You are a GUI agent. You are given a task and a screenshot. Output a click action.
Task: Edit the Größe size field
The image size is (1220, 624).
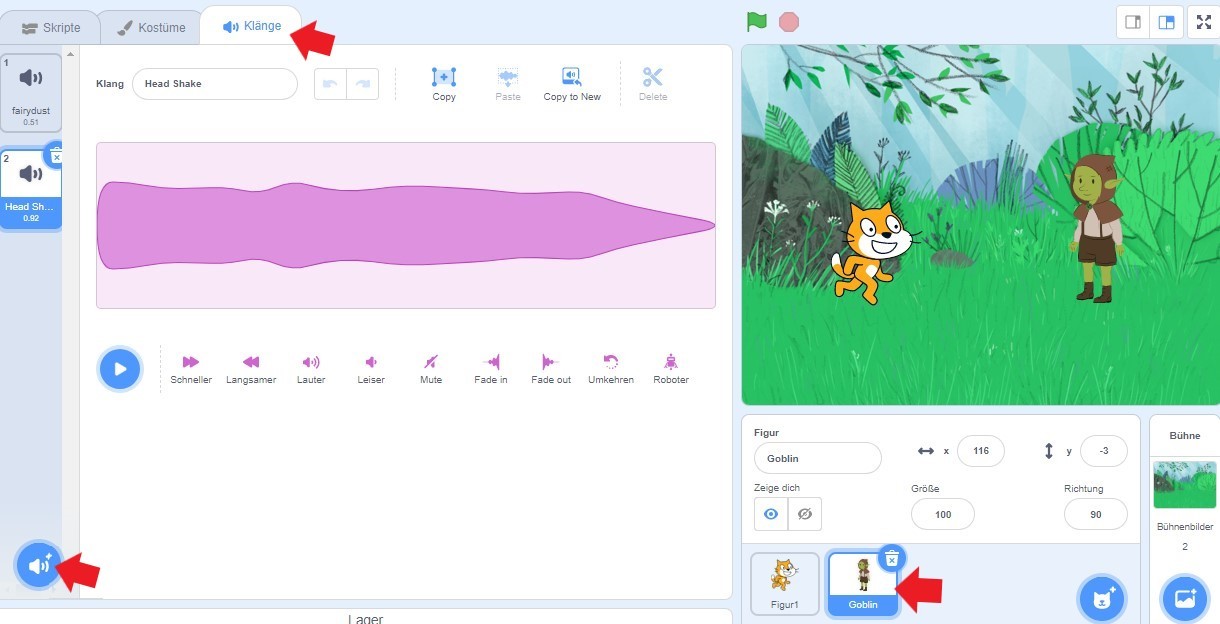pyautogui.click(x=943, y=514)
